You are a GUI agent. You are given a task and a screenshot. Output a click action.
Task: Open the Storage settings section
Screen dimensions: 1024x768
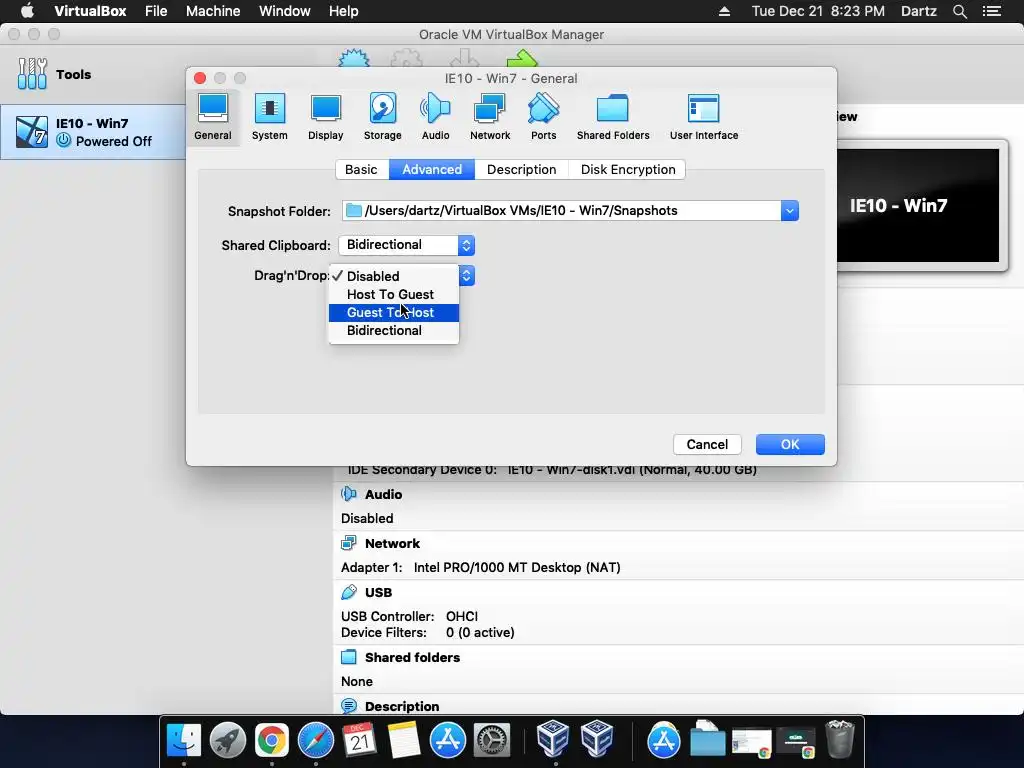coord(383,118)
